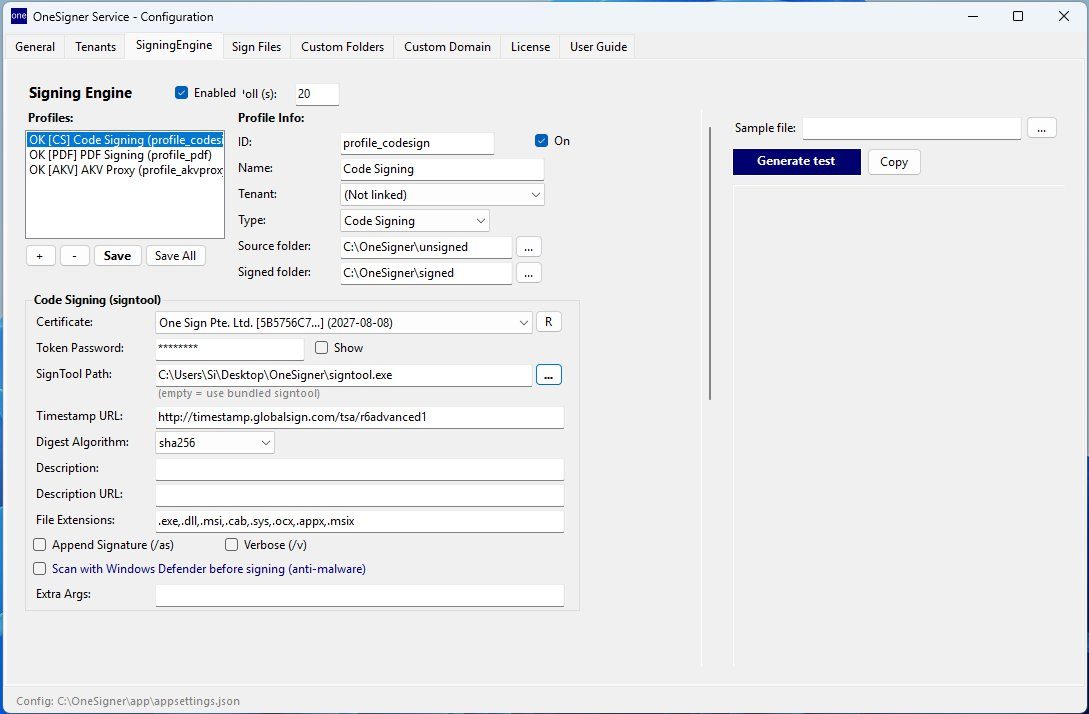Open the General tab

click(x=35, y=47)
